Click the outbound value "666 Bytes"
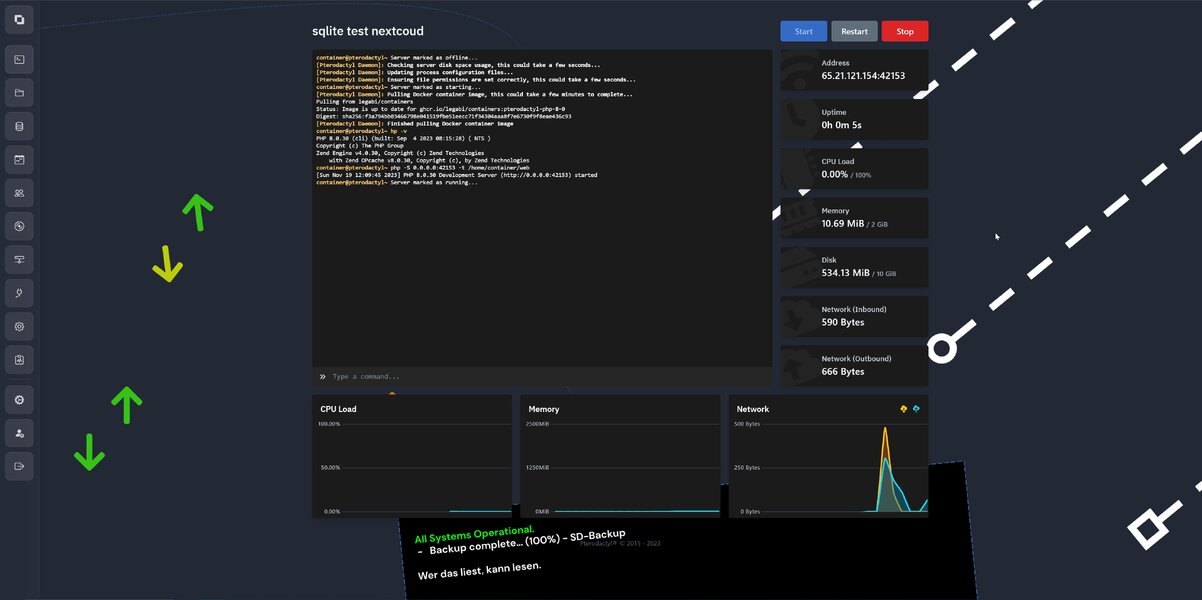Image resolution: width=1202 pixels, height=600 pixels. pyautogui.click(x=843, y=371)
